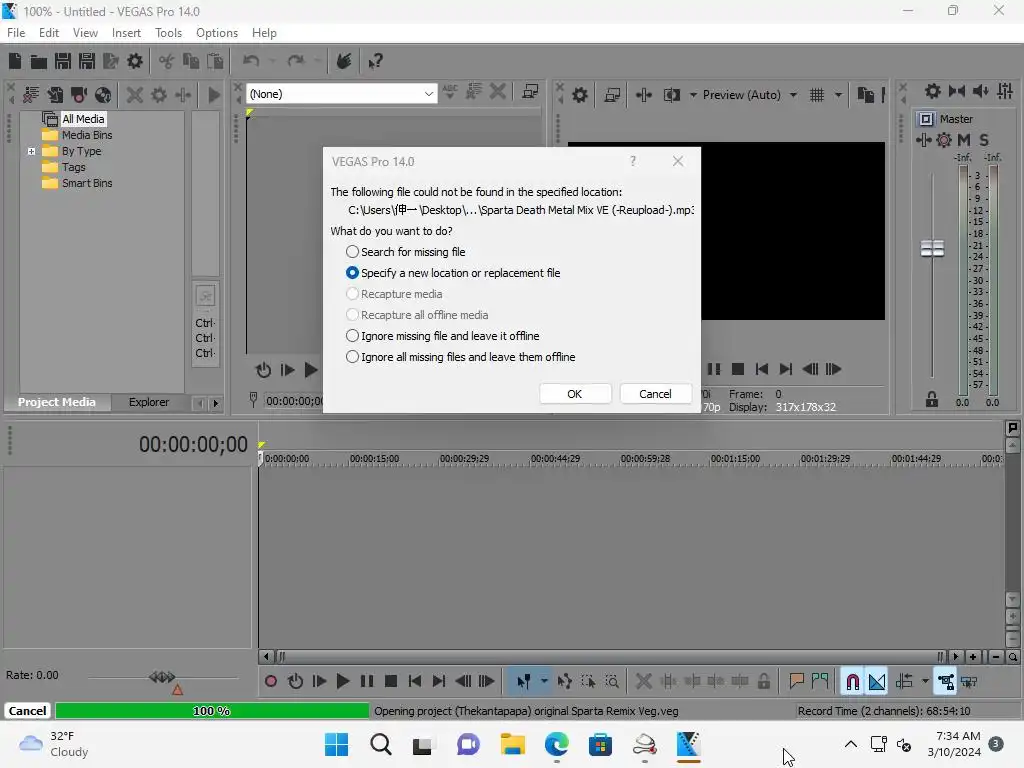Toggle the Auto Ripple icon
Viewport: 1024px width, 768px height.
(x=904, y=681)
